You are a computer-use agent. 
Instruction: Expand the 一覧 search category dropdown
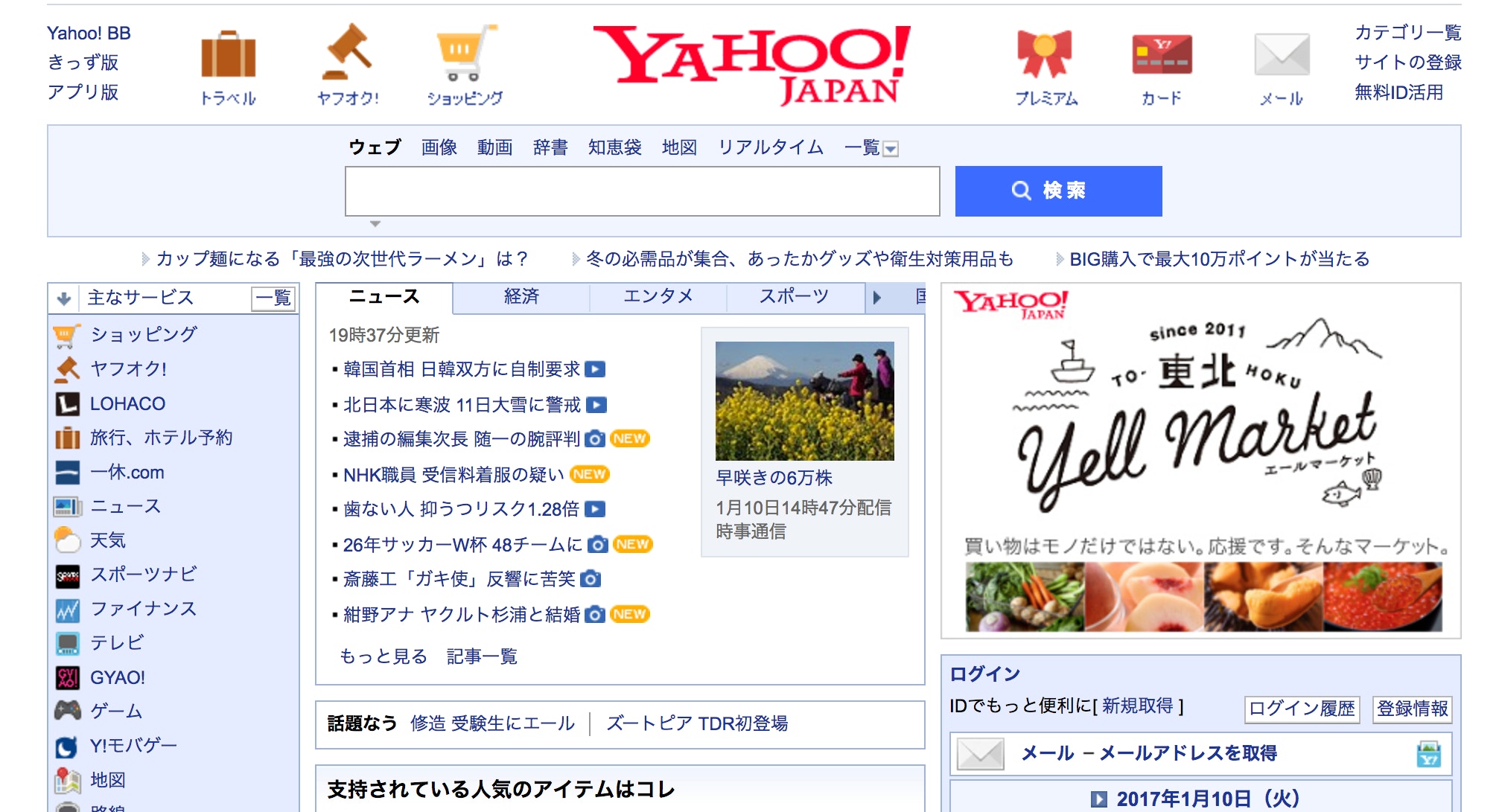click(x=890, y=149)
